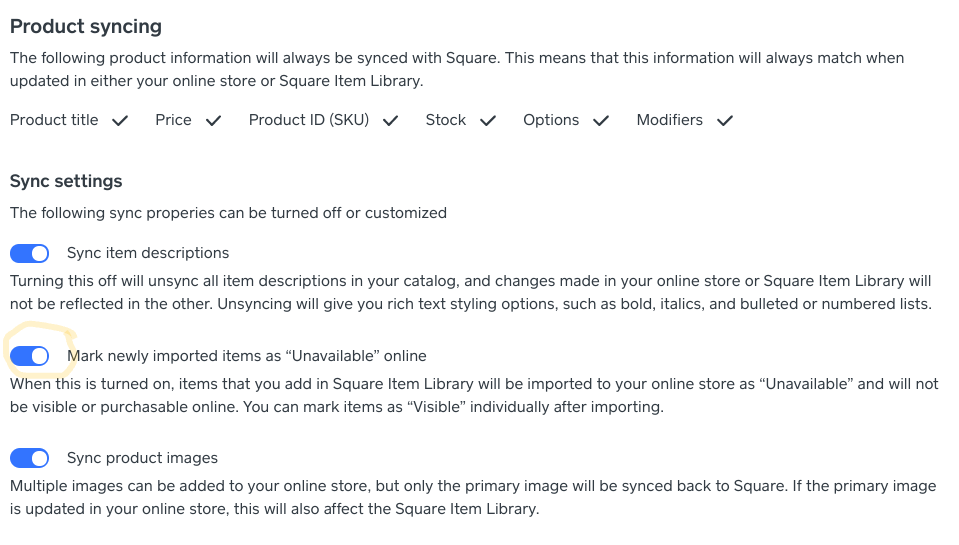Disable the Sync item descriptions toggle

[30, 253]
